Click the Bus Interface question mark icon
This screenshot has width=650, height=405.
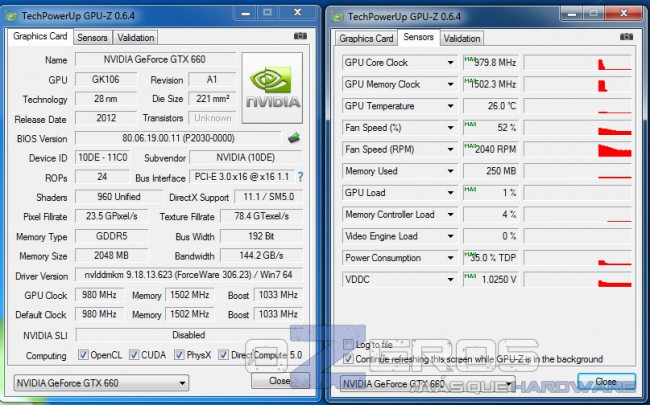pos(300,177)
